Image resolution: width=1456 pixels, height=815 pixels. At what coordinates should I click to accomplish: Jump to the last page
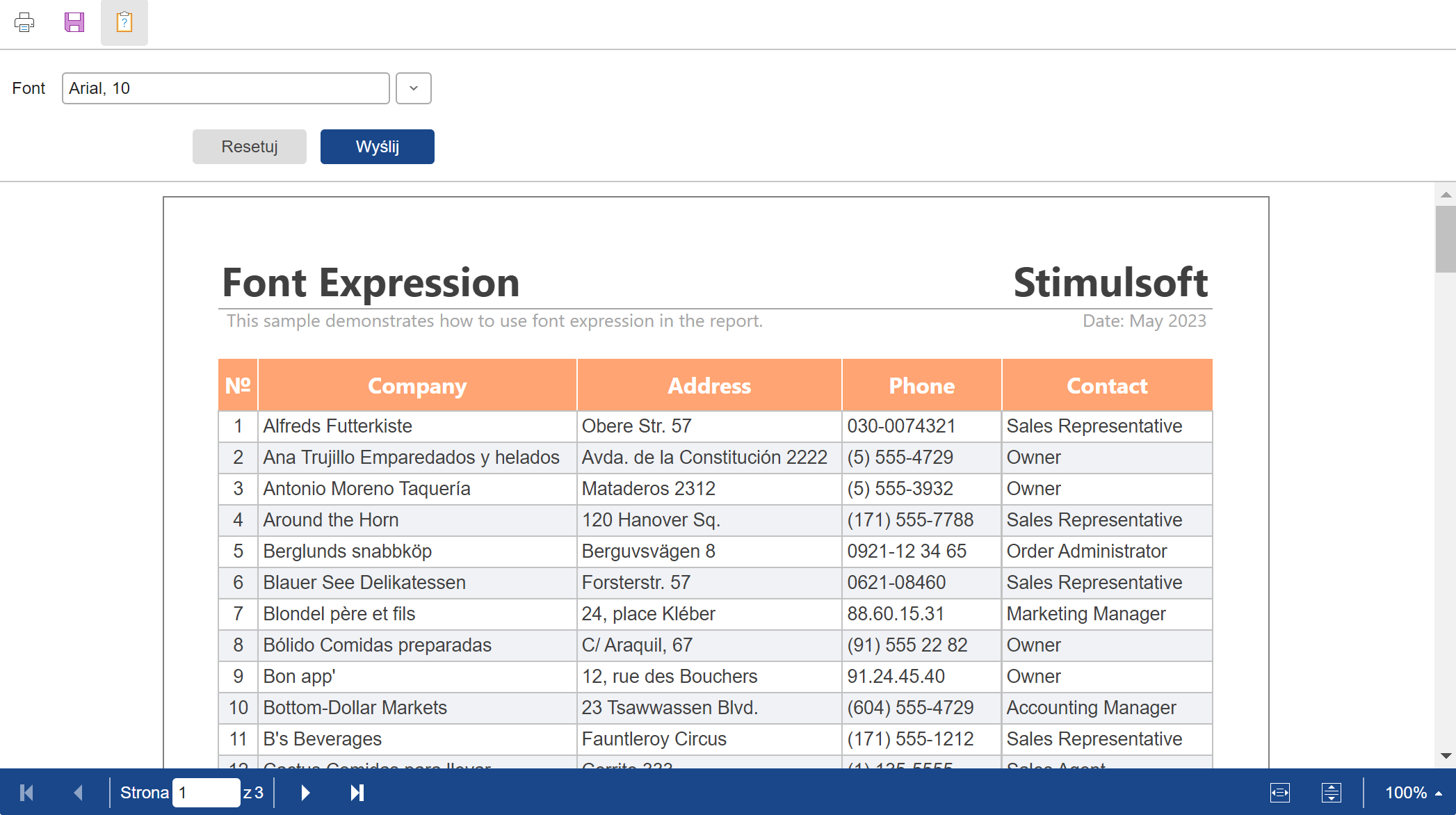357,793
